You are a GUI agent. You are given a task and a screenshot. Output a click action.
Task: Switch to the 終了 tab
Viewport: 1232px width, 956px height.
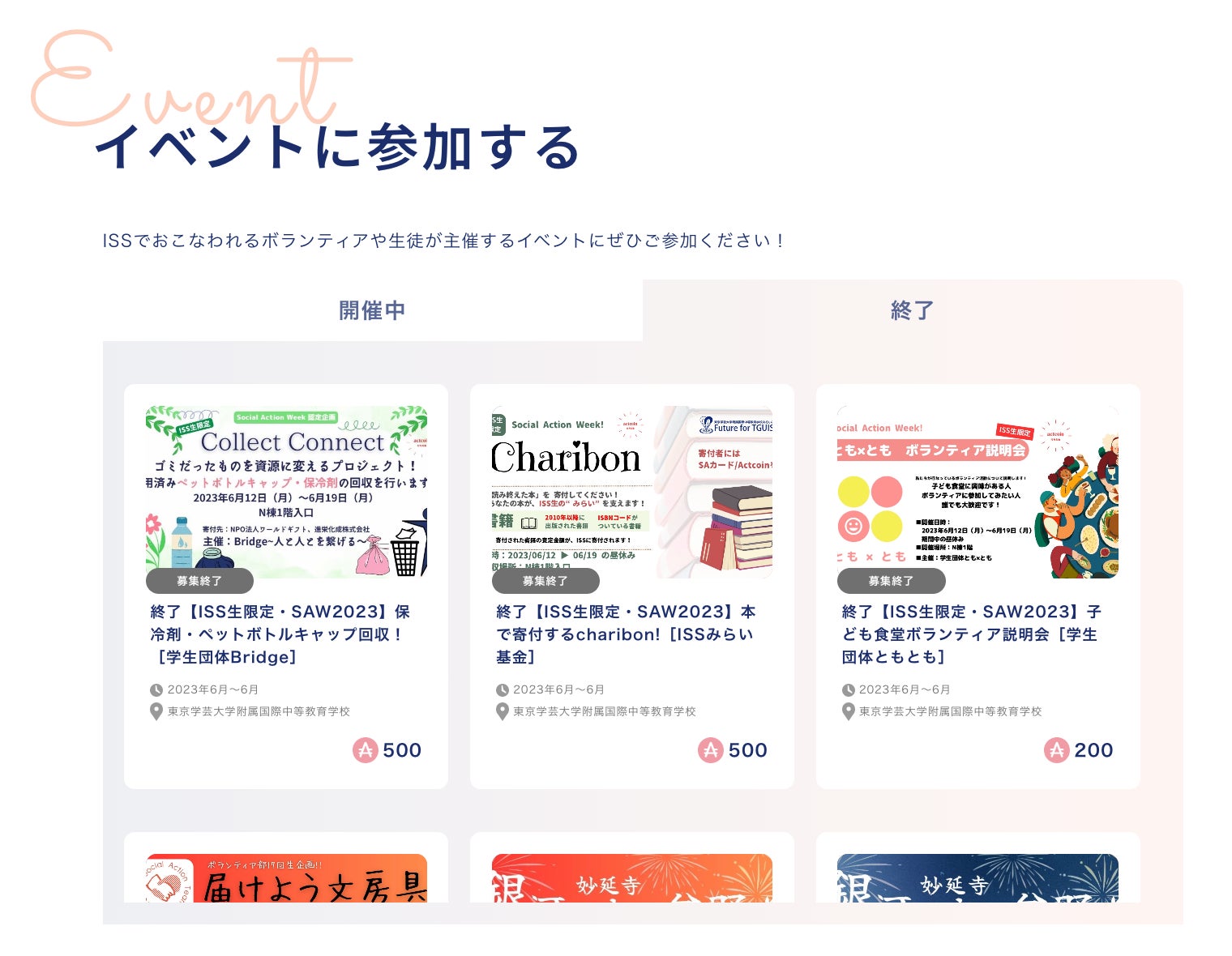click(x=913, y=310)
